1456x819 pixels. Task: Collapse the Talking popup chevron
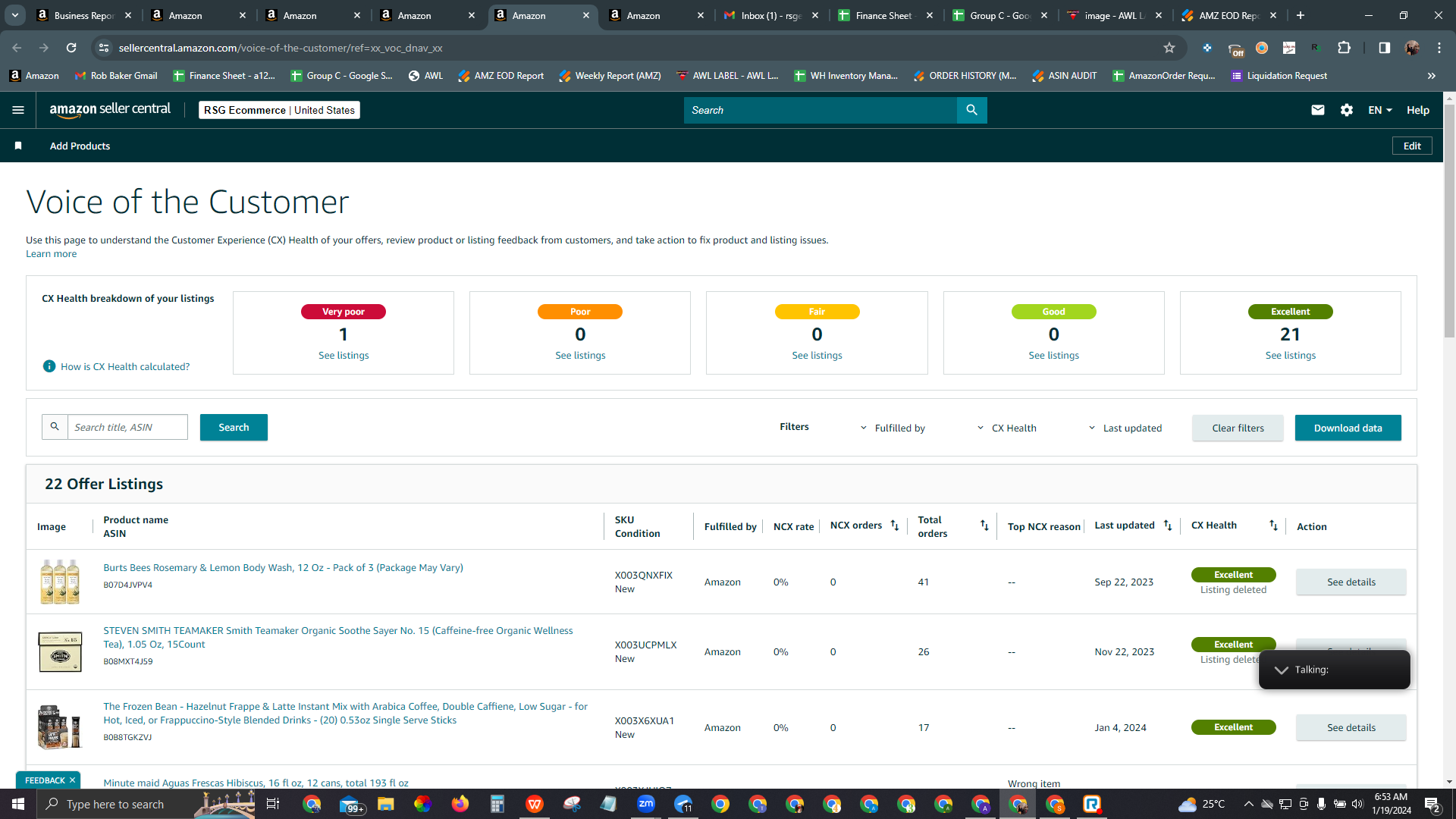click(x=1282, y=670)
